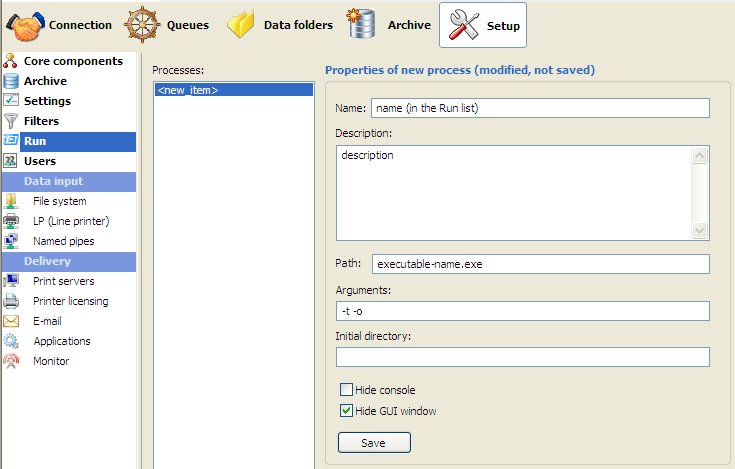
Task: Open the Queues ship wheel icon
Action: pyautogui.click(x=142, y=24)
